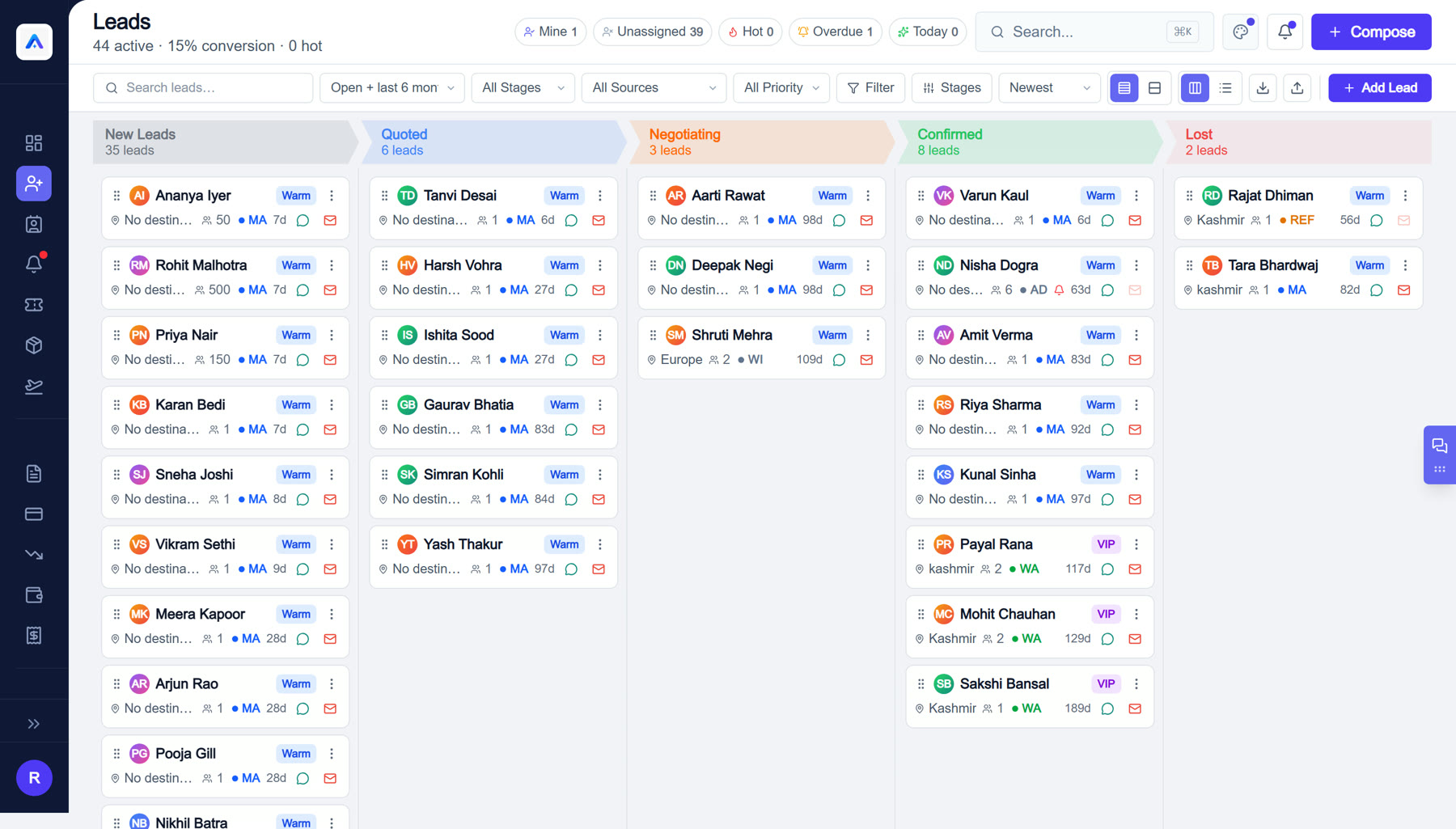
Task: Open the dashboard grid icon in sidebar
Action: [x=34, y=143]
